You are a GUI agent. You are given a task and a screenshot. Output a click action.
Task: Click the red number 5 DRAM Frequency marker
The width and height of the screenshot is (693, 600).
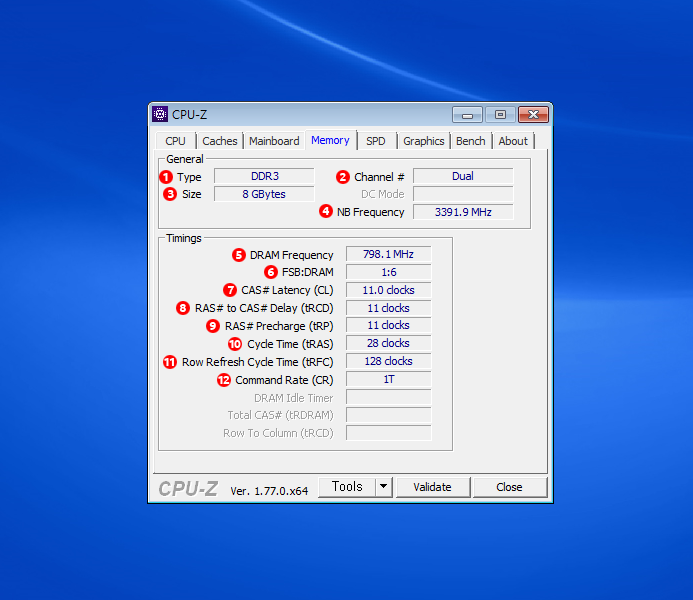point(238,255)
